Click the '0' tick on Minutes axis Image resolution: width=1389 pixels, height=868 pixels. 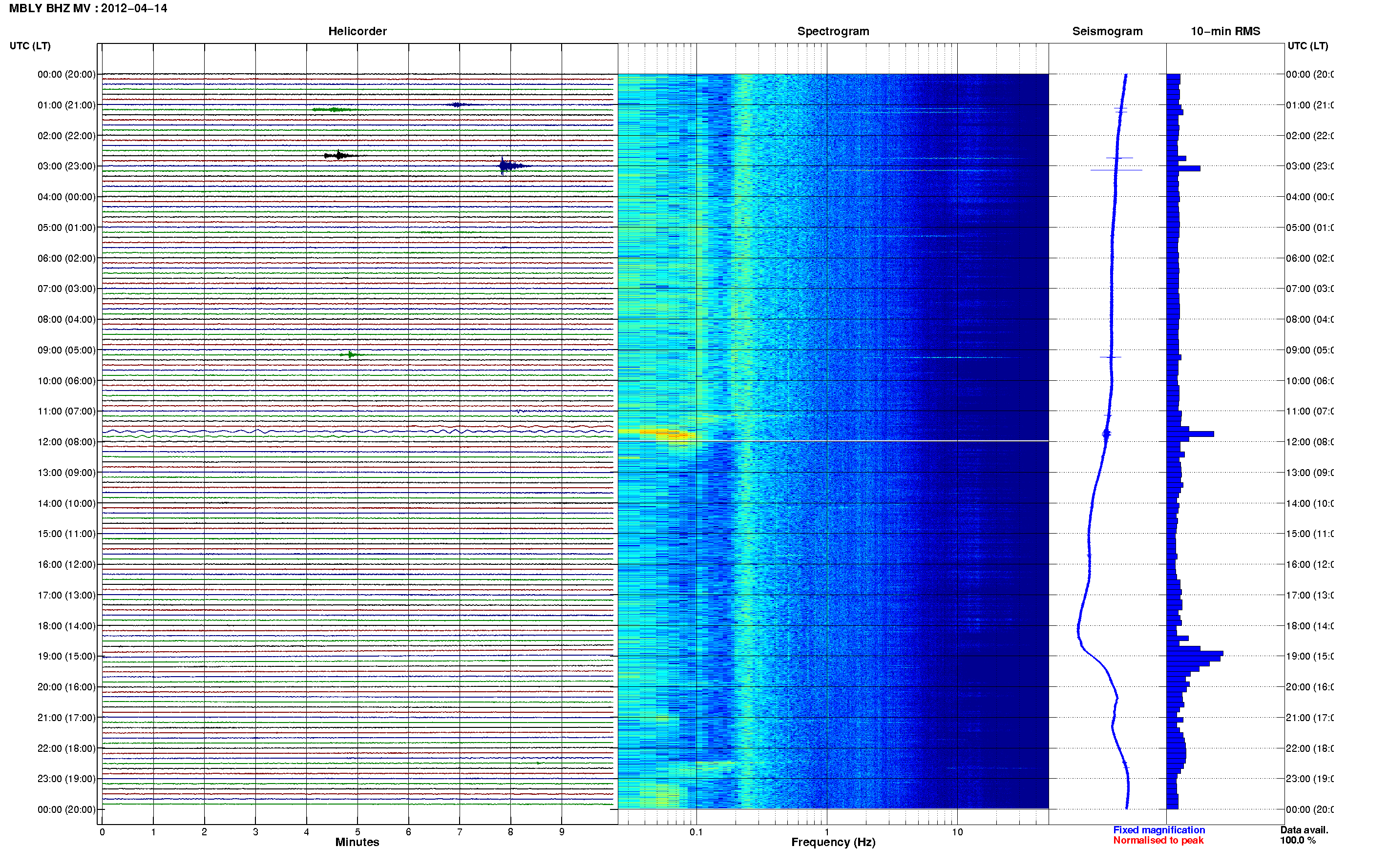pyautogui.click(x=102, y=832)
